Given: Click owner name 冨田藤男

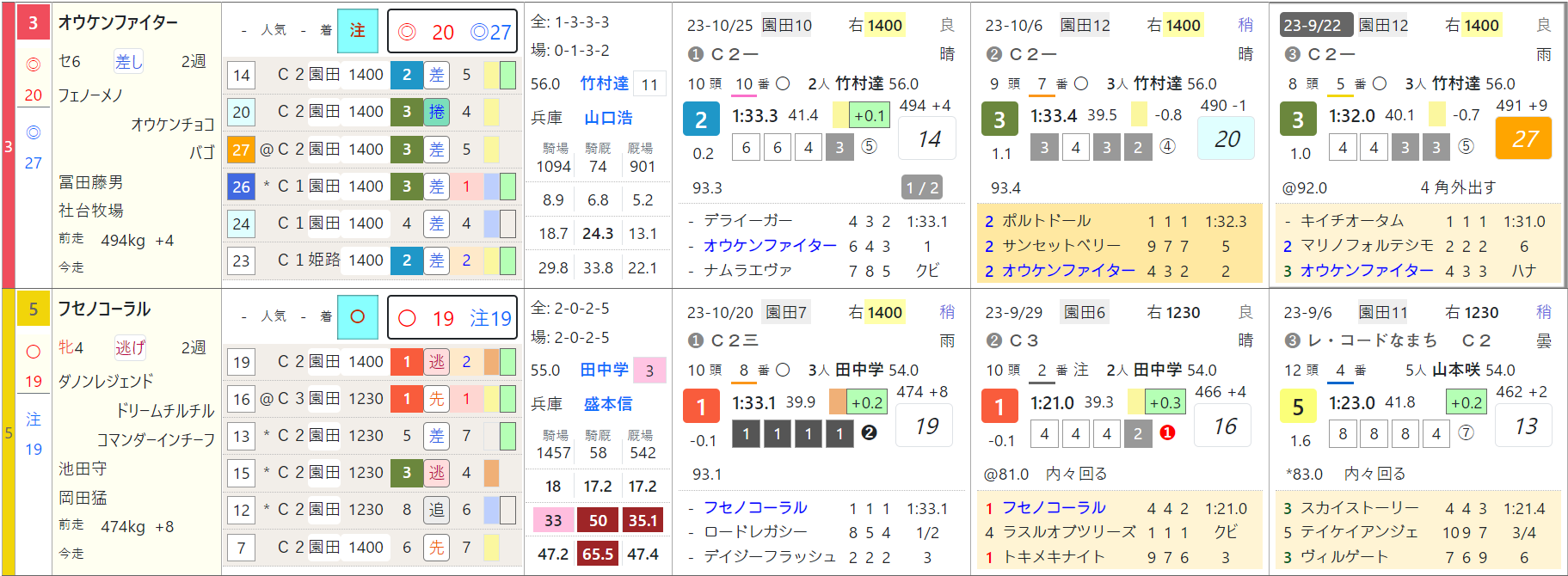Looking at the screenshot, I should tap(90, 182).
